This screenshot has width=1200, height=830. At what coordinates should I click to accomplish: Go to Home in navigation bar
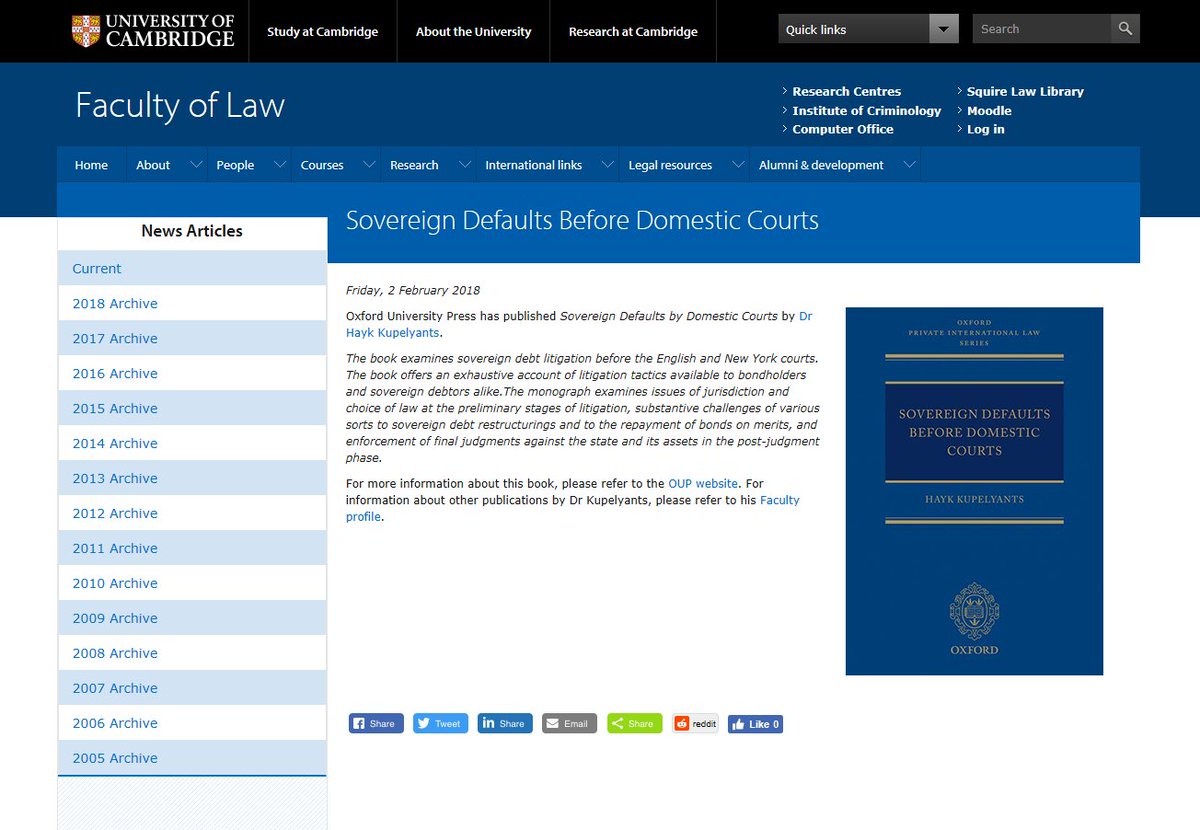click(x=91, y=165)
